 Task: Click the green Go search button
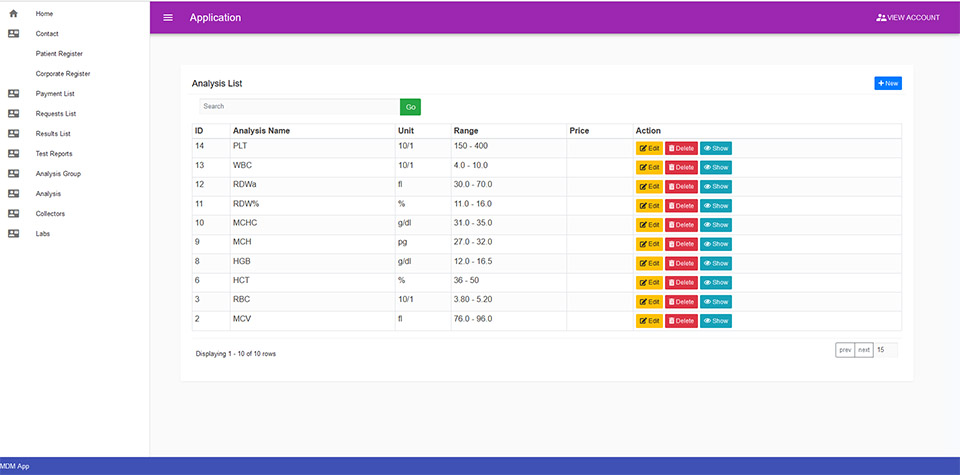coord(410,107)
